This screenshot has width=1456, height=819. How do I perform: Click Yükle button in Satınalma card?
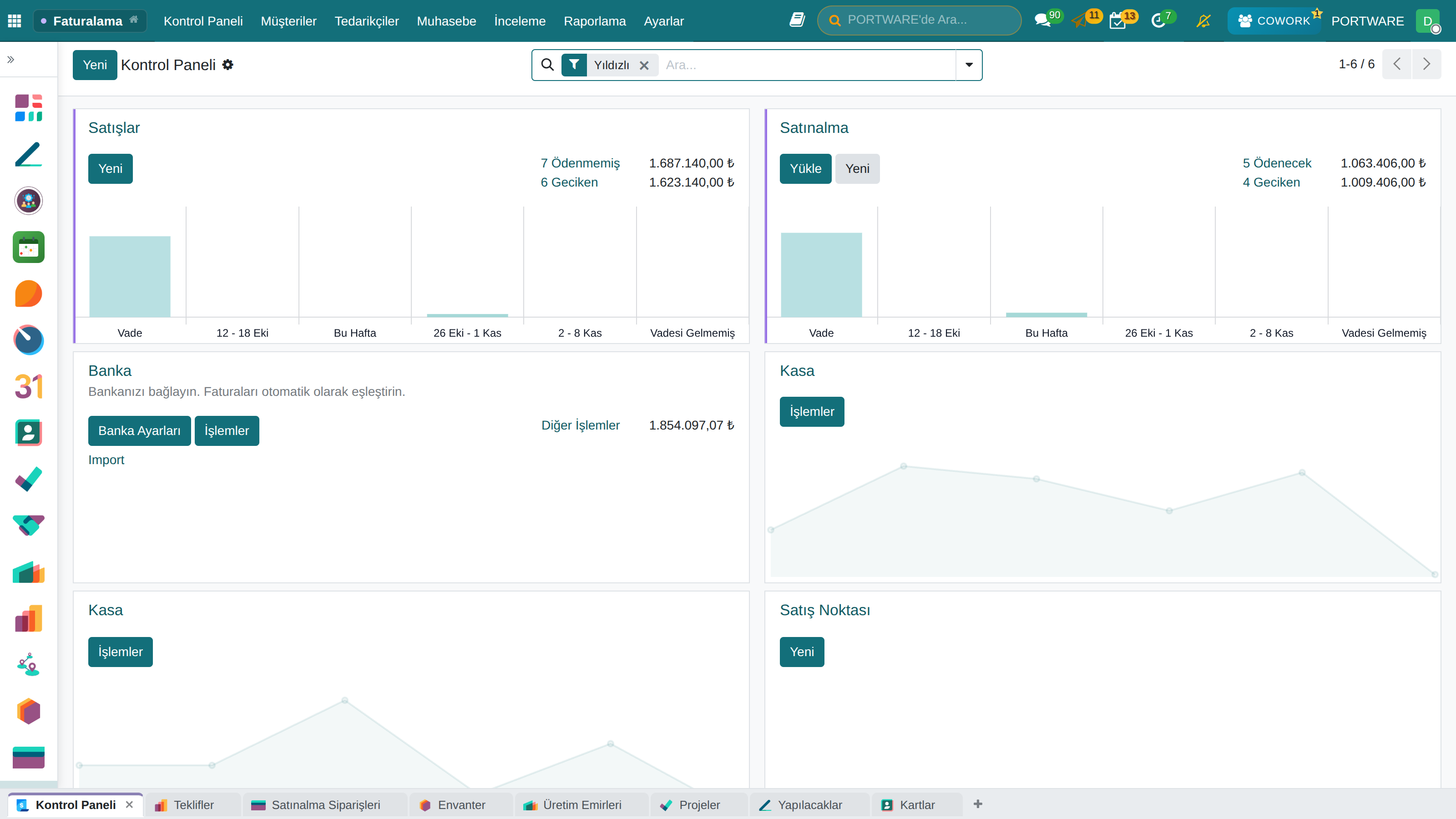click(x=805, y=168)
